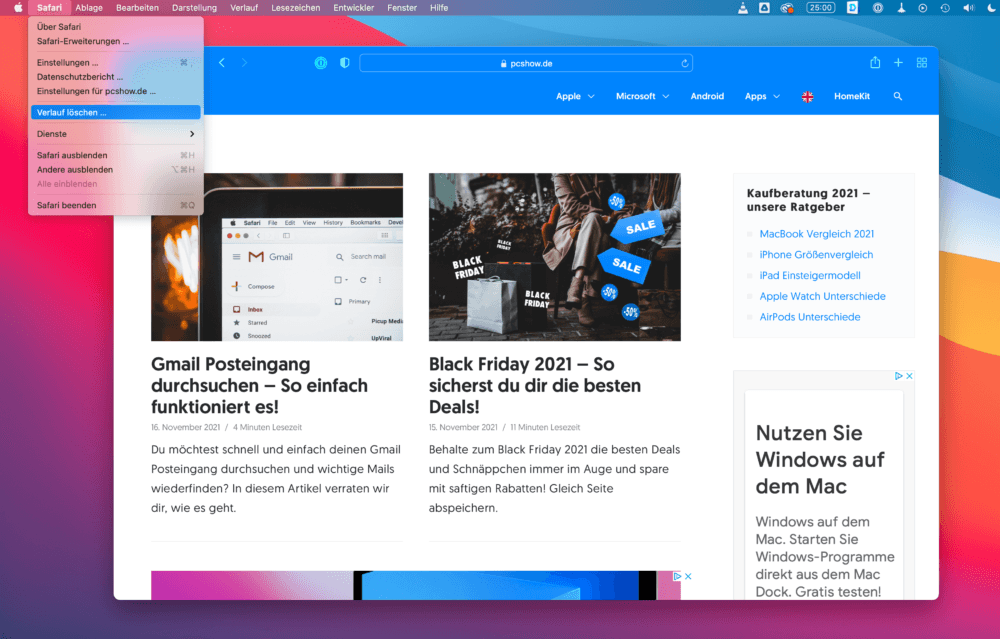Viewport: 1000px width, 639px height.
Task: Open MacBook Vergleich 2021 link
Action: (816, 234)
